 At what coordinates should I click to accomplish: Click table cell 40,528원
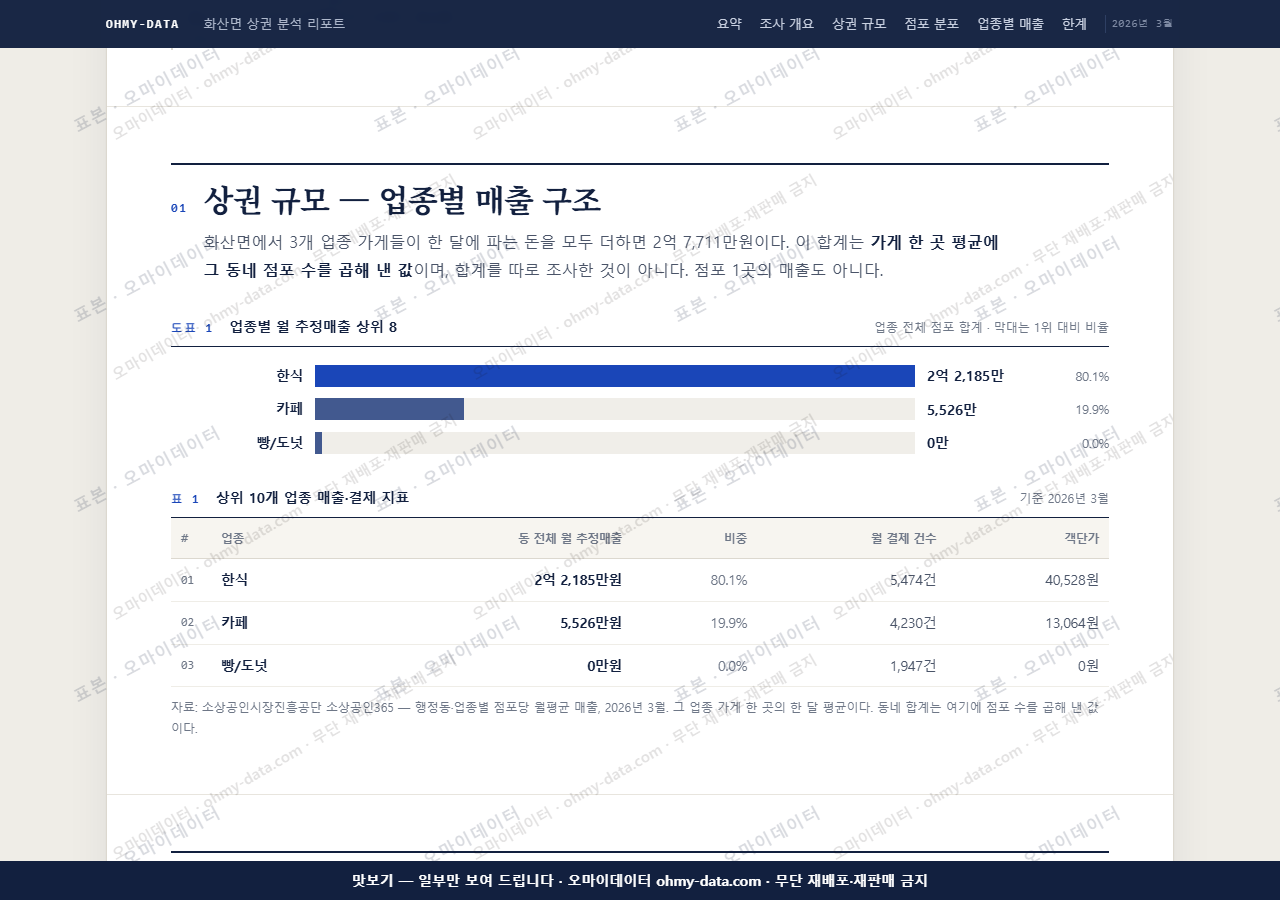(1072, 580)
